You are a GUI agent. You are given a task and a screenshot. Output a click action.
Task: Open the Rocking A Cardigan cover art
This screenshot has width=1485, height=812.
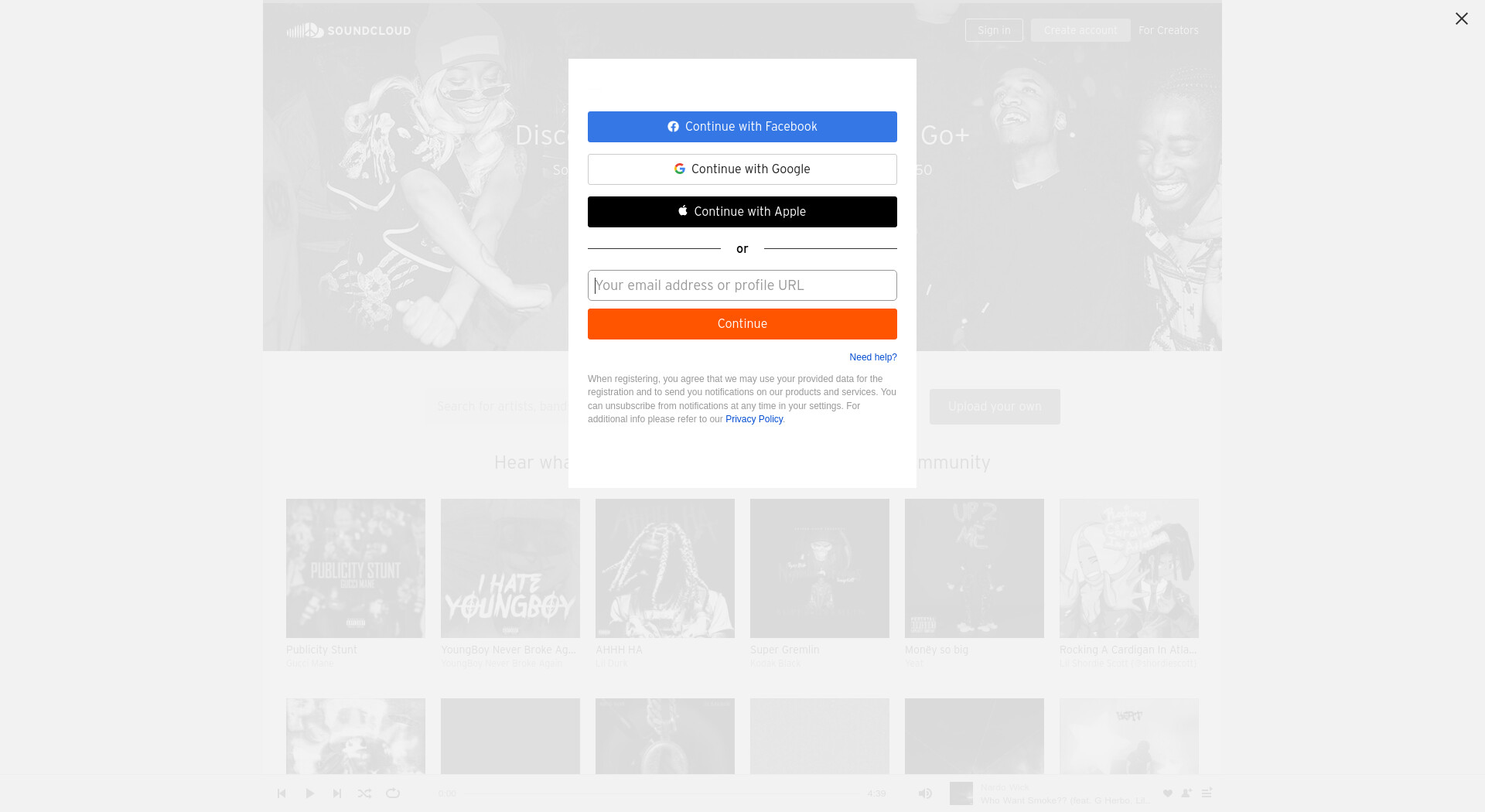1129,568
